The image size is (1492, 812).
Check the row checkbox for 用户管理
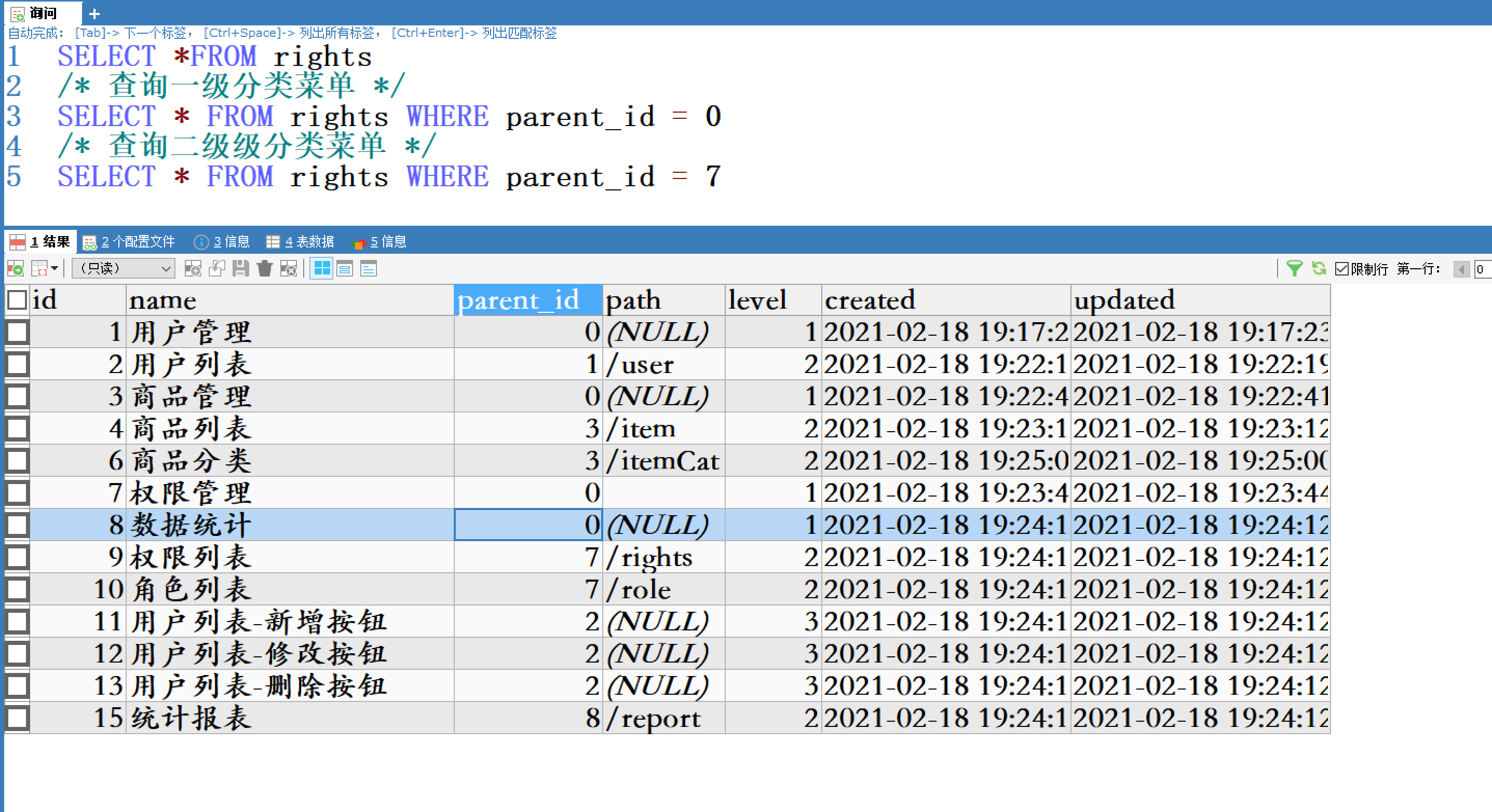[x=17, y=332]
